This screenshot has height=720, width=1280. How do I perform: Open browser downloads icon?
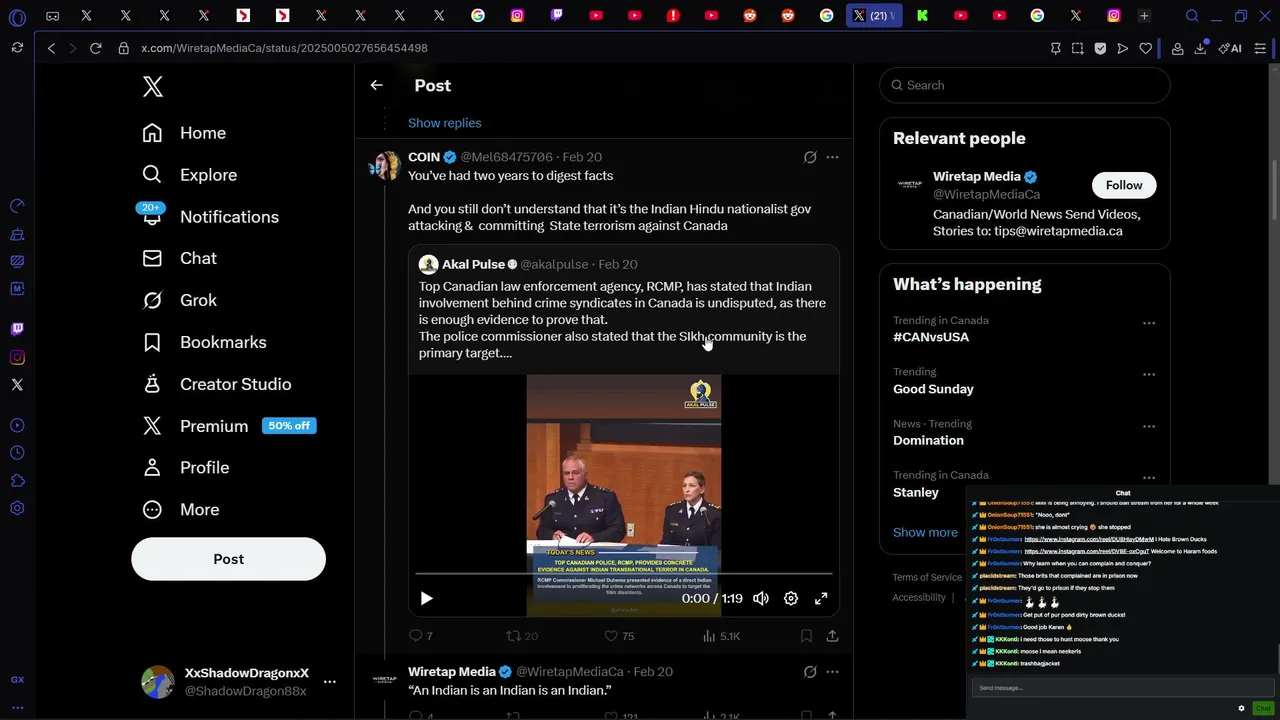(x=1200, y=48)
